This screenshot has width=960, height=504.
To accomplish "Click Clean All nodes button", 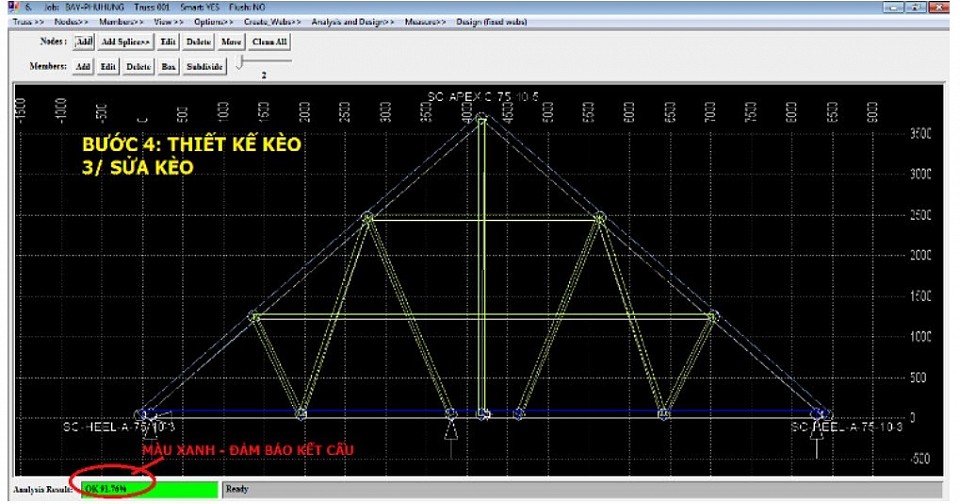I will tap(269, 42).
